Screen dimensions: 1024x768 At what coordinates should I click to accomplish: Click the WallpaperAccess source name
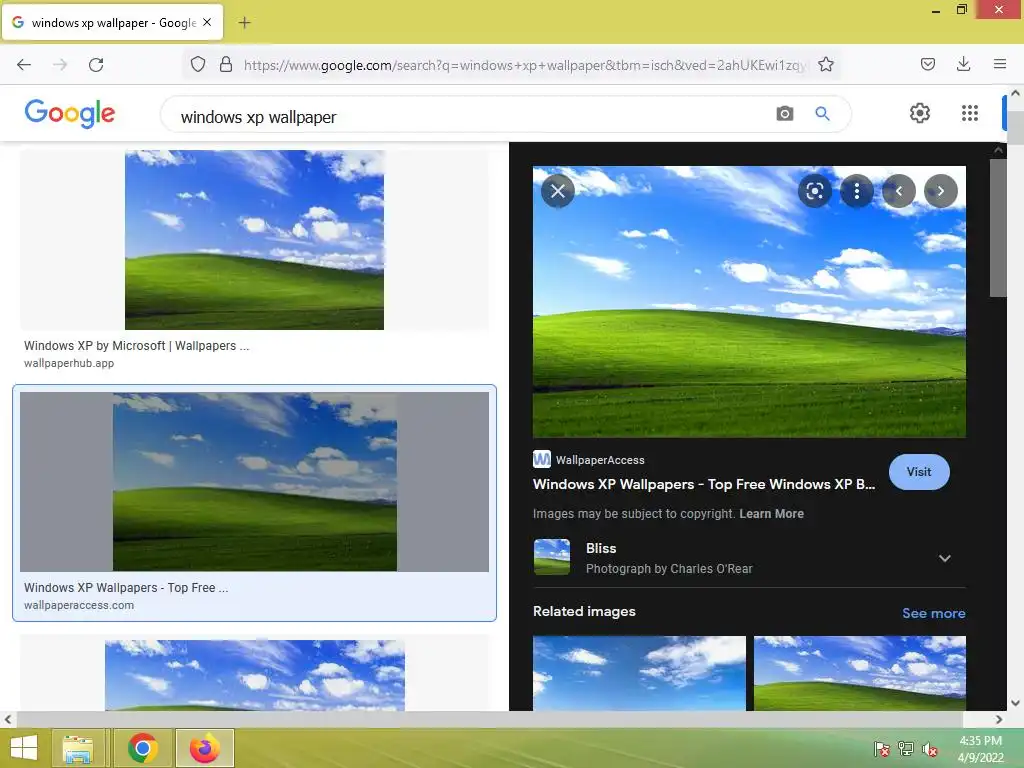600,460
